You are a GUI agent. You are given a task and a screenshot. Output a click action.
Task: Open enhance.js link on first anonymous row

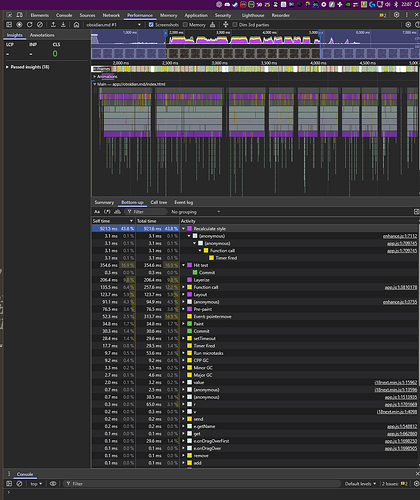(400, 236)
